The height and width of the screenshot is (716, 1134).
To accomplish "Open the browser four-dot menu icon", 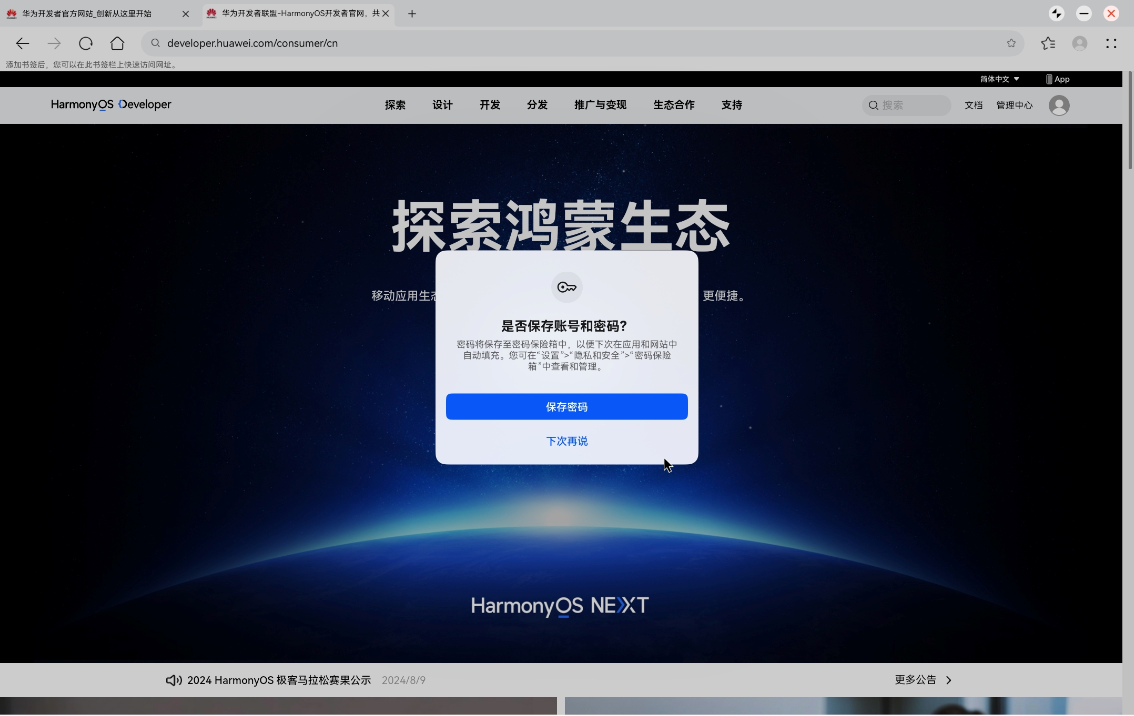I will click(1112, 43).
